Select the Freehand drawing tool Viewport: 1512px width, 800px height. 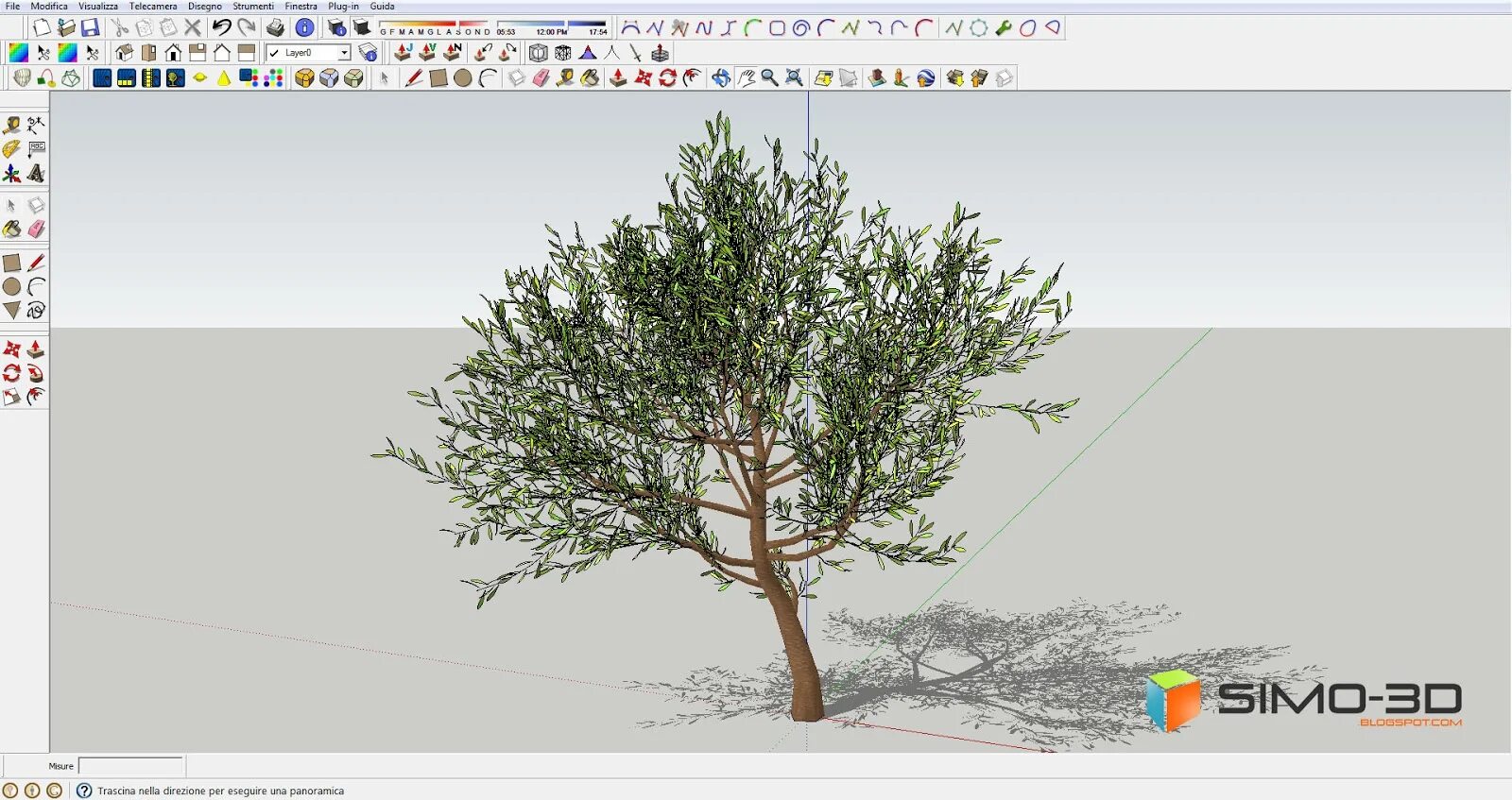pos(36,311)
